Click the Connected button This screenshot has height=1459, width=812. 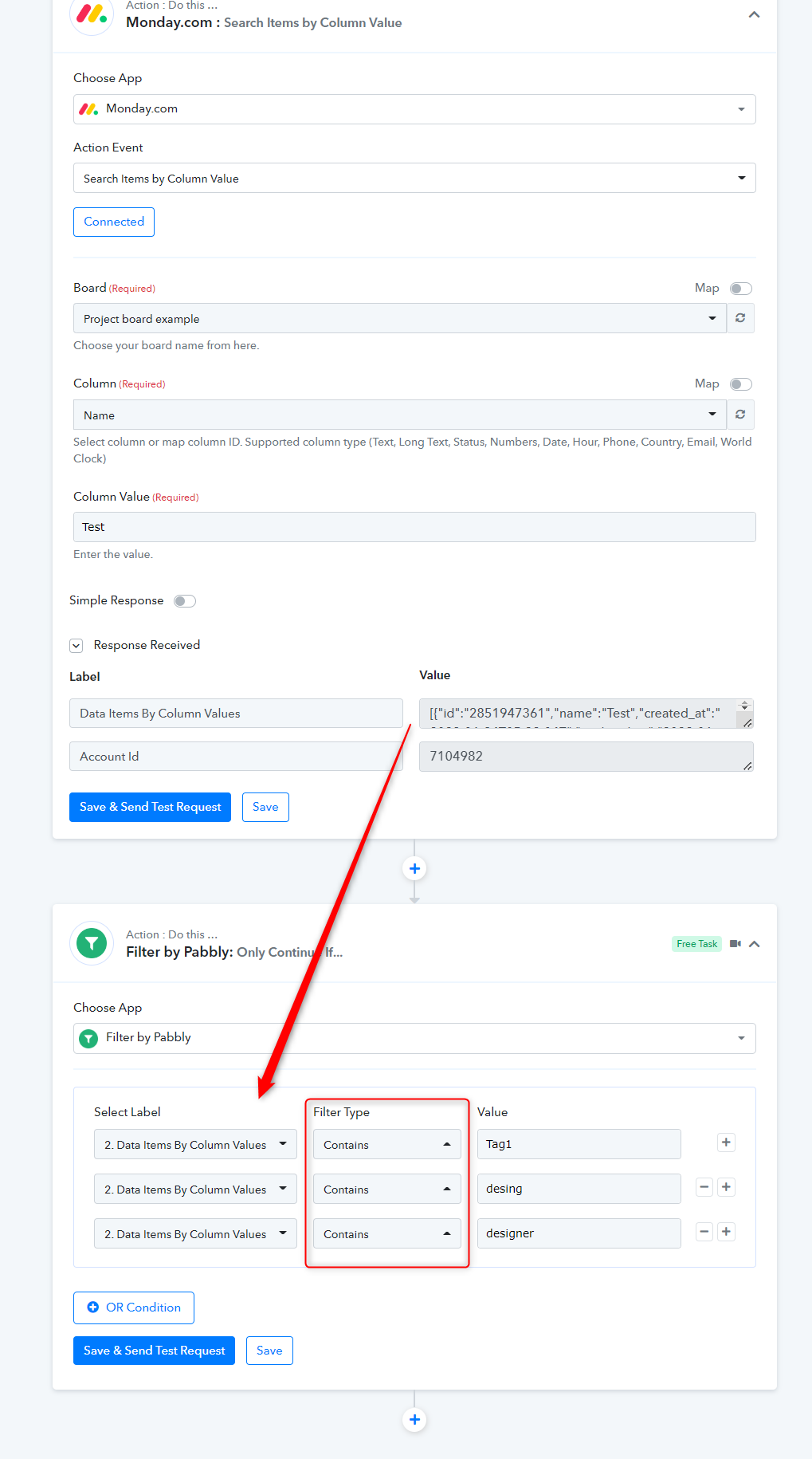tap(114, 222)
